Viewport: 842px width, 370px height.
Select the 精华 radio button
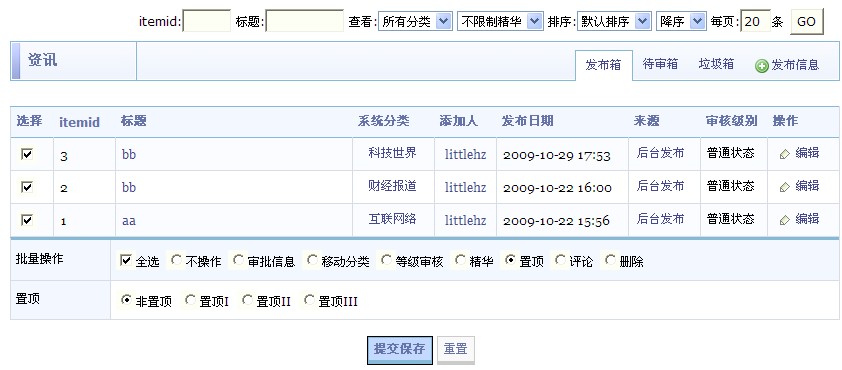click(x=460, y=260)
